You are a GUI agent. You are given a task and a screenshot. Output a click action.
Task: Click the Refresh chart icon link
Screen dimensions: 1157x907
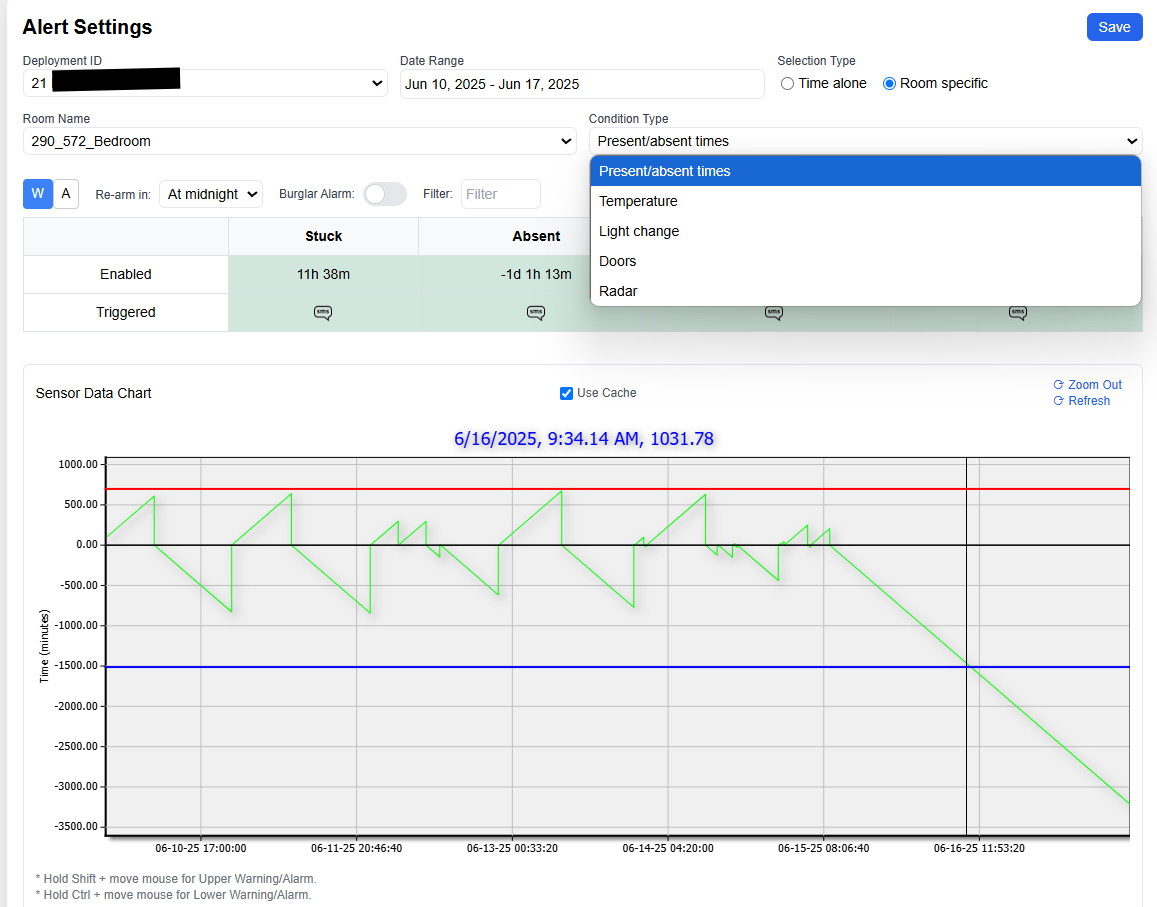coord(1058,401)
